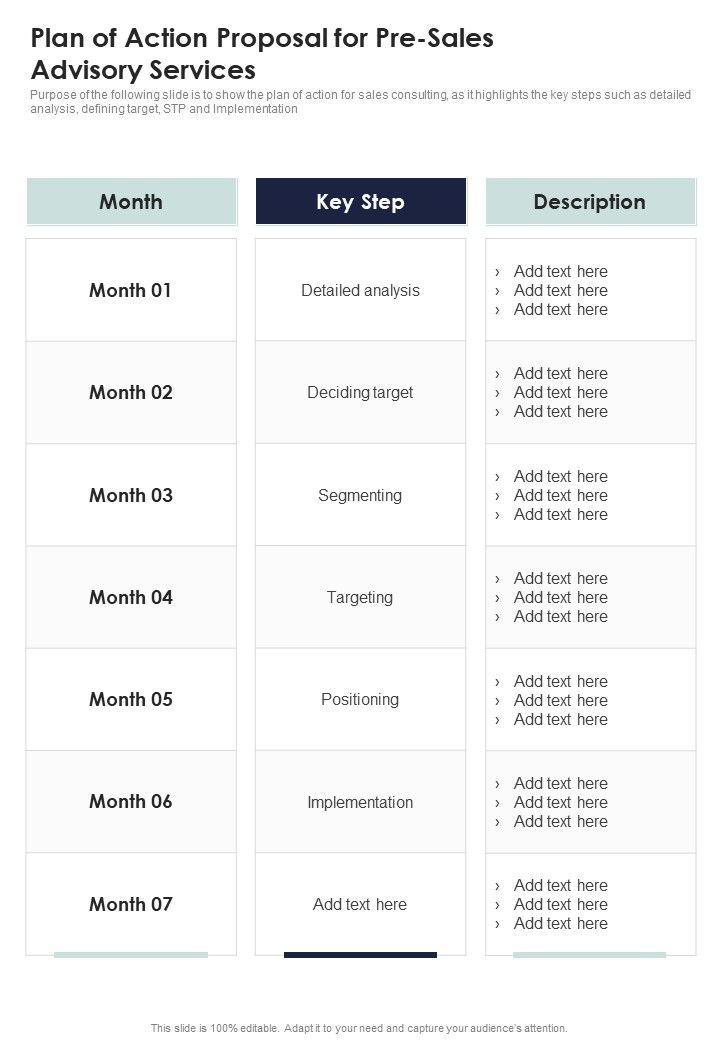Select the Month 07 cell
The height and width of the screenshot is (1040, 720).
131,904
